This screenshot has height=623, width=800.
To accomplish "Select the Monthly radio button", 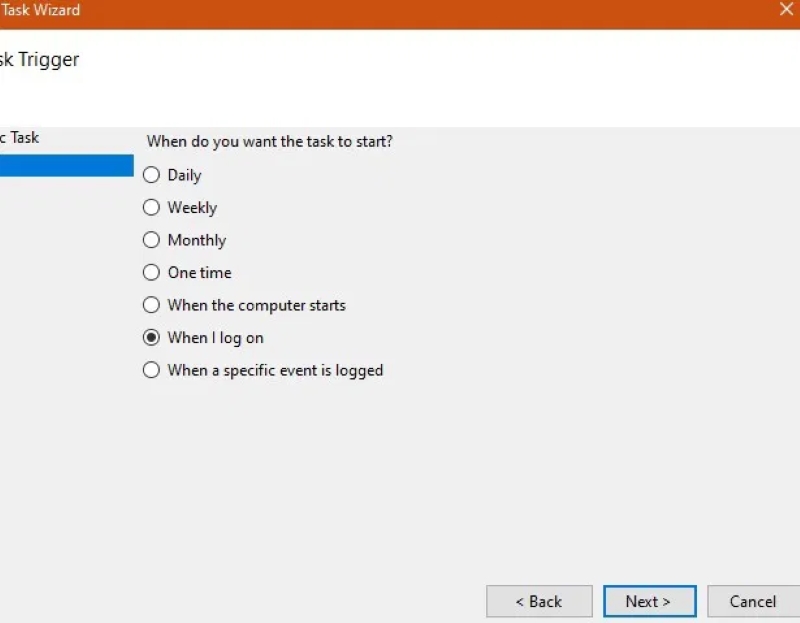I will pyautogui.click(x=151, y=240).
